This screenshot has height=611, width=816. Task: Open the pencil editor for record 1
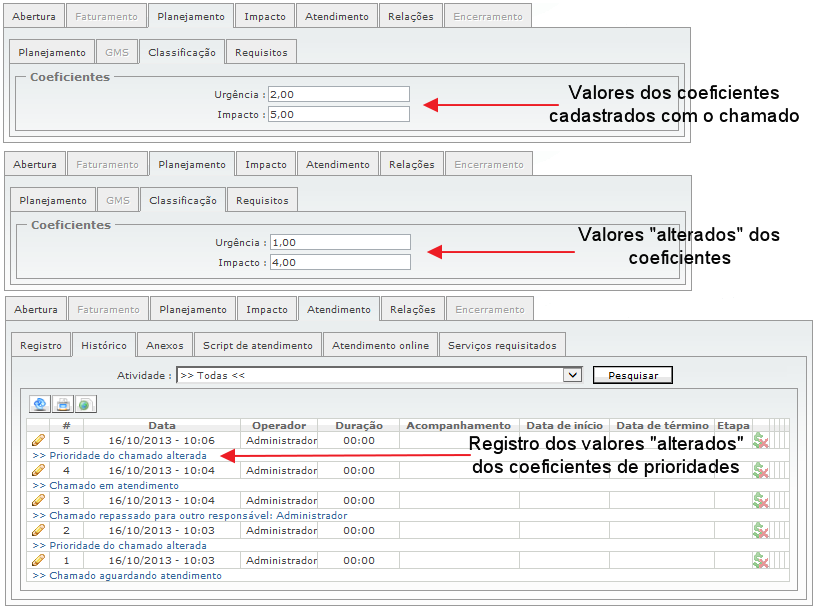(x=38, y=559)
